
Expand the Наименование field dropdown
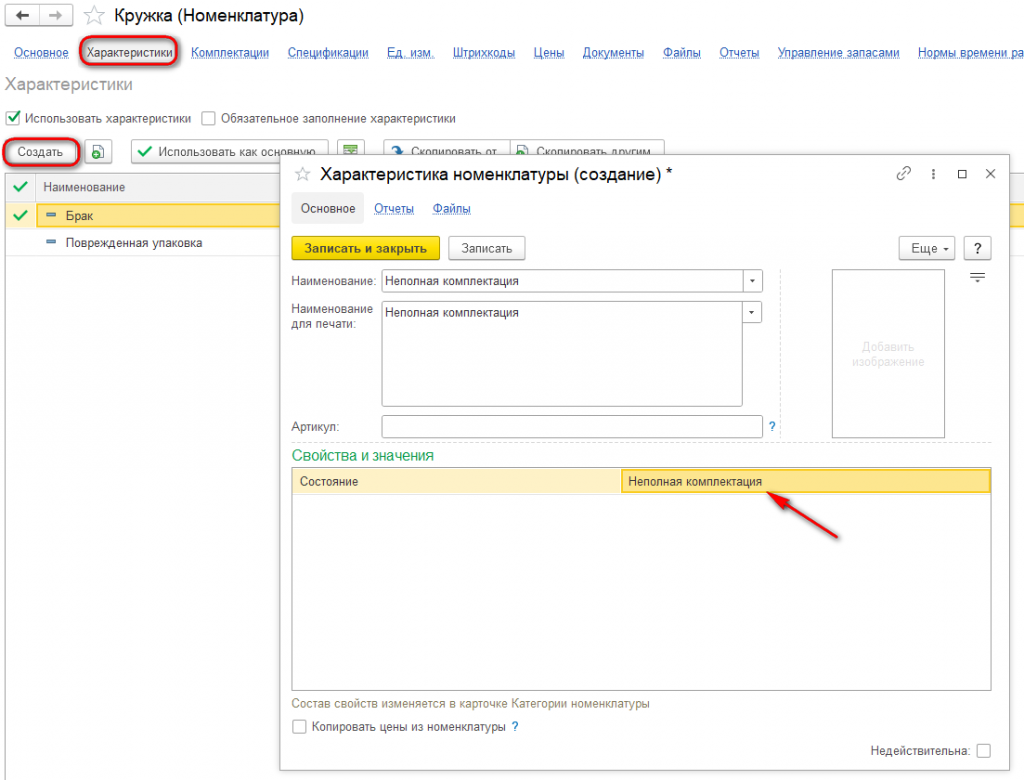point(752,281)
